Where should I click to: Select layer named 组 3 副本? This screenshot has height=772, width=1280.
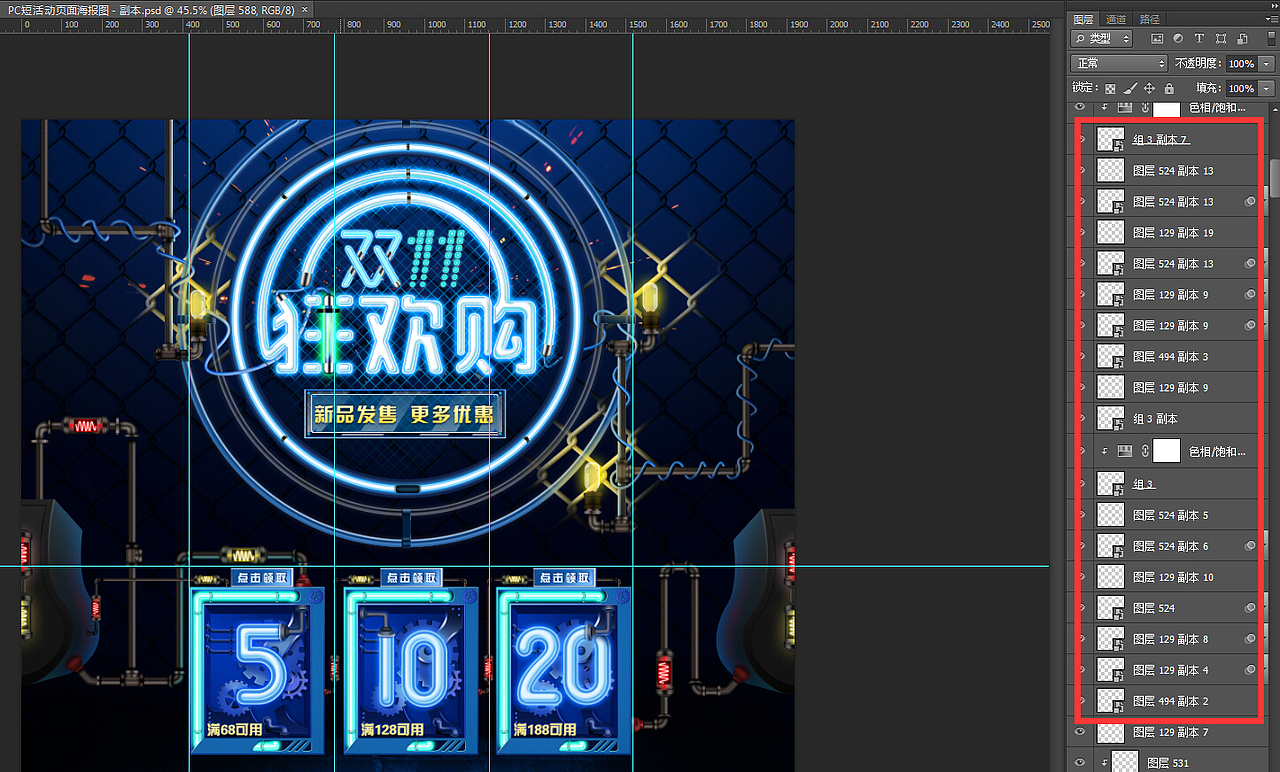pyautogui.click(x=1155, y=419)
